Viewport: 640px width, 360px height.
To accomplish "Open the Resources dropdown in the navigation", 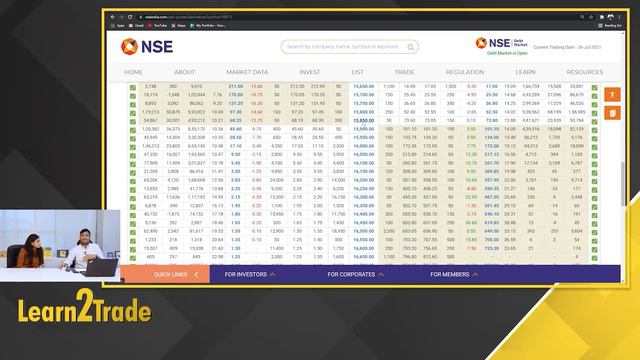I will coord(584,72).
